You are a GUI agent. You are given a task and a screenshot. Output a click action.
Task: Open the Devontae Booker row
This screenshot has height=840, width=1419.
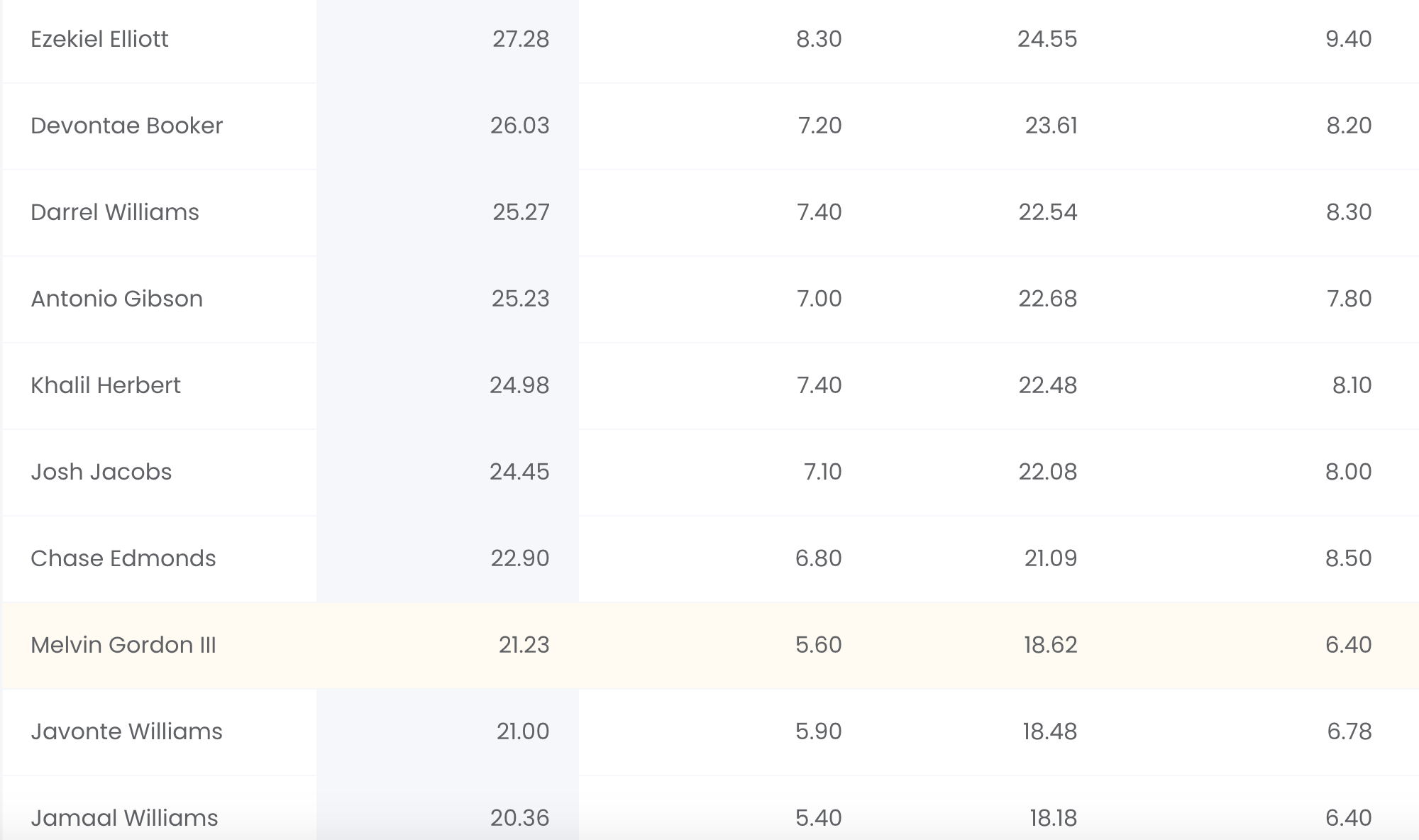pos(709,126)
